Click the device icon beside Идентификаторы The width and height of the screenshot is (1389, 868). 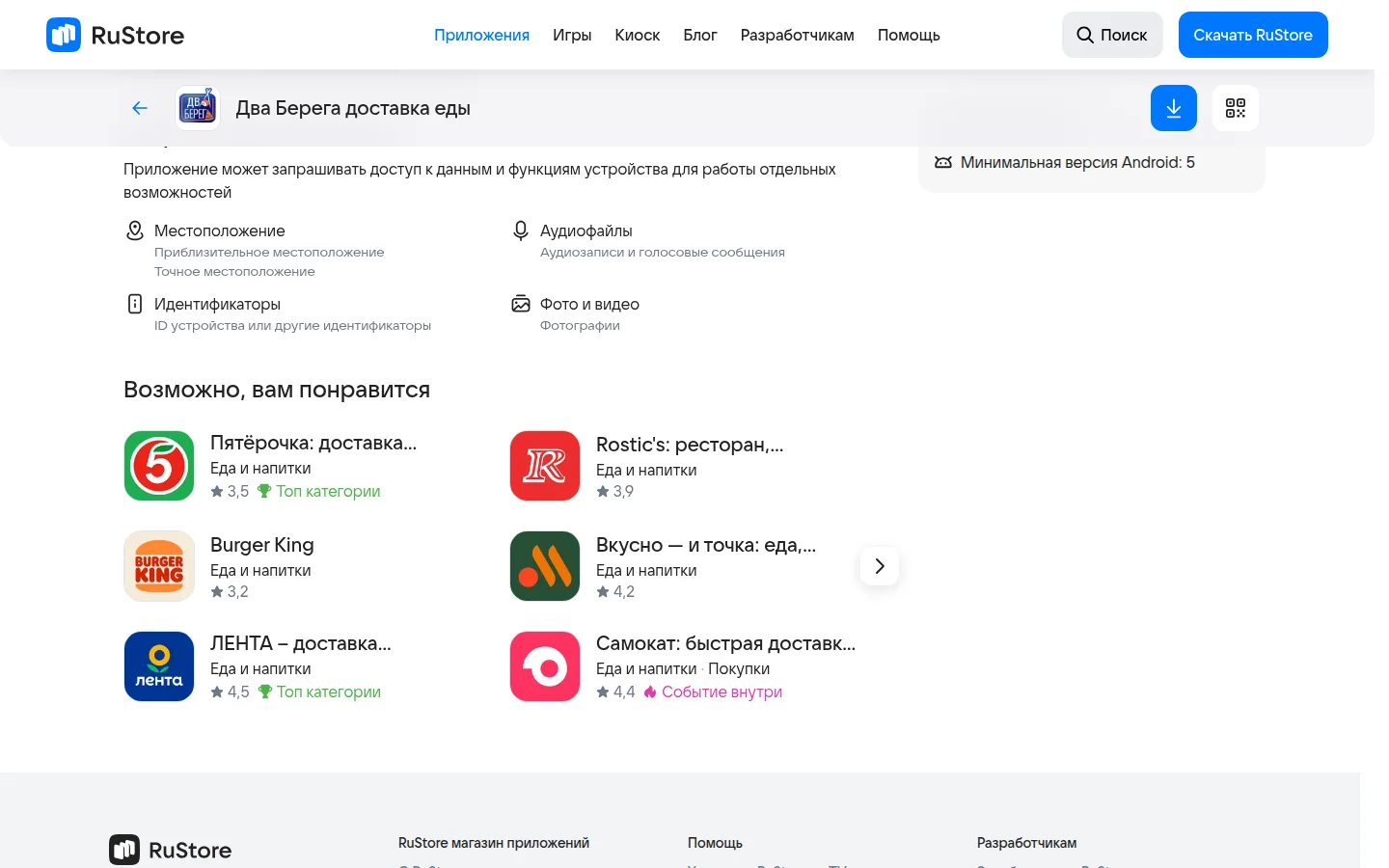pyautogui.click(x=135, y=304)
